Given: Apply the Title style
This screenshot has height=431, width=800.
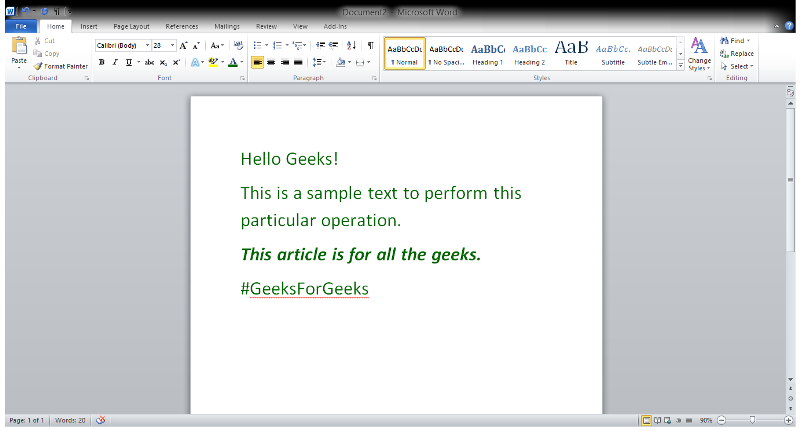Looking at the screenshot, I should click(571, 54).
